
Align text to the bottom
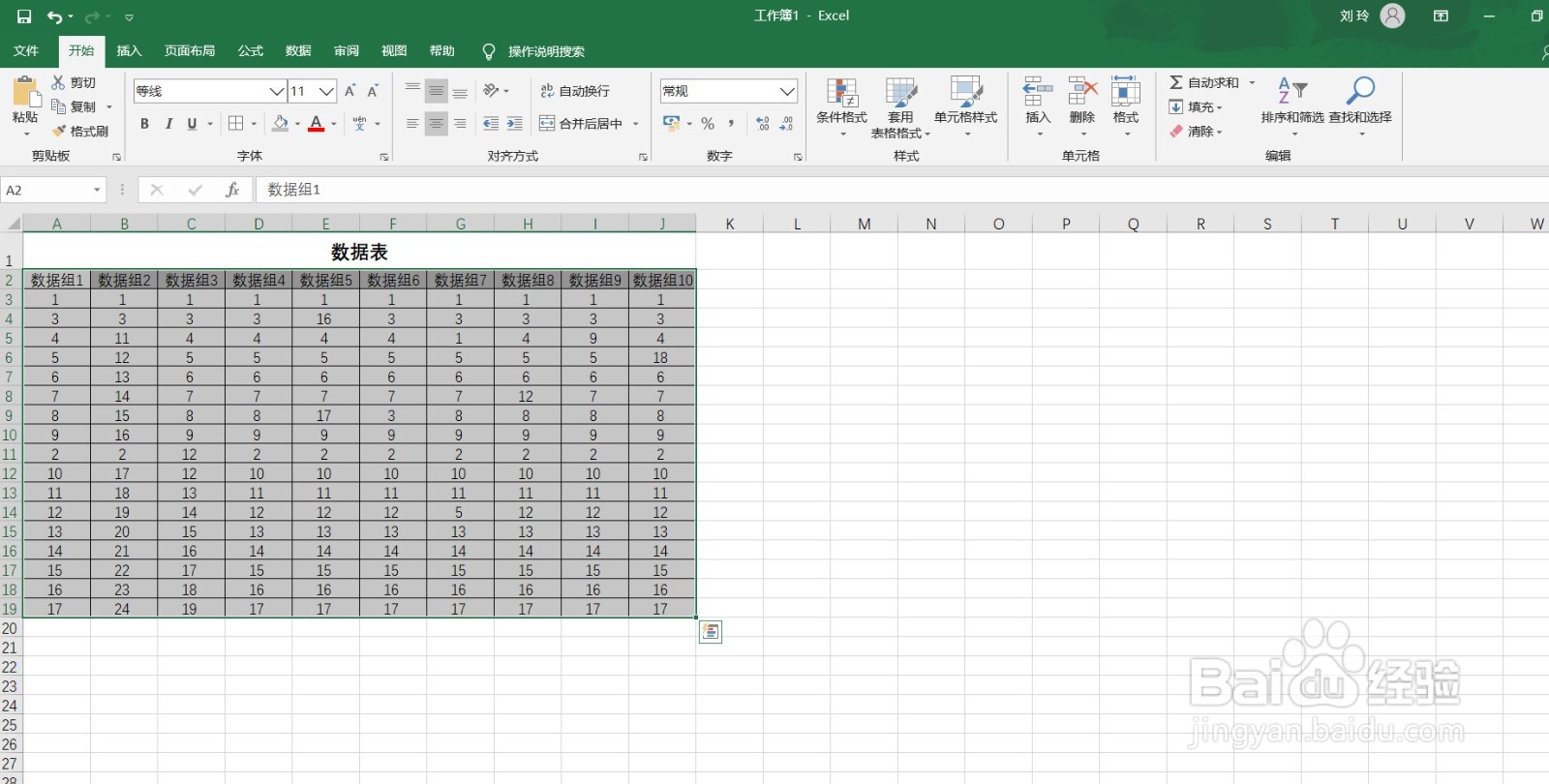pos(460,91)
